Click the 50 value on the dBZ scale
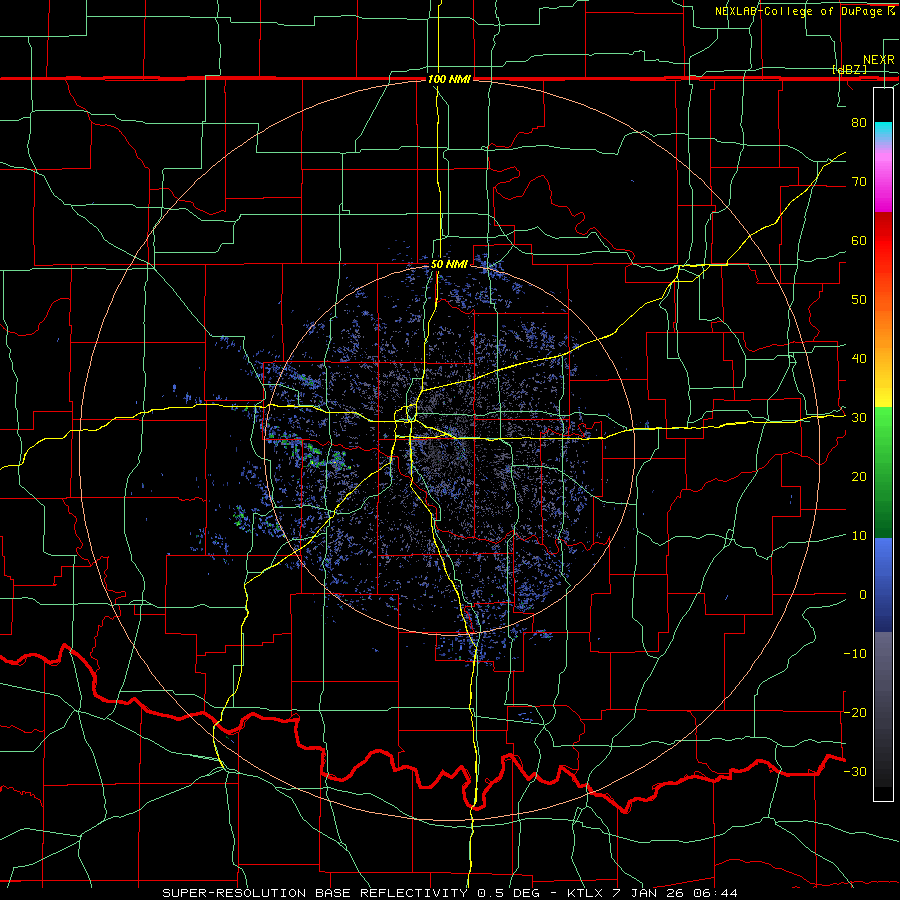The height and width of the screenshot is (900, 900). tap(859, 300)
